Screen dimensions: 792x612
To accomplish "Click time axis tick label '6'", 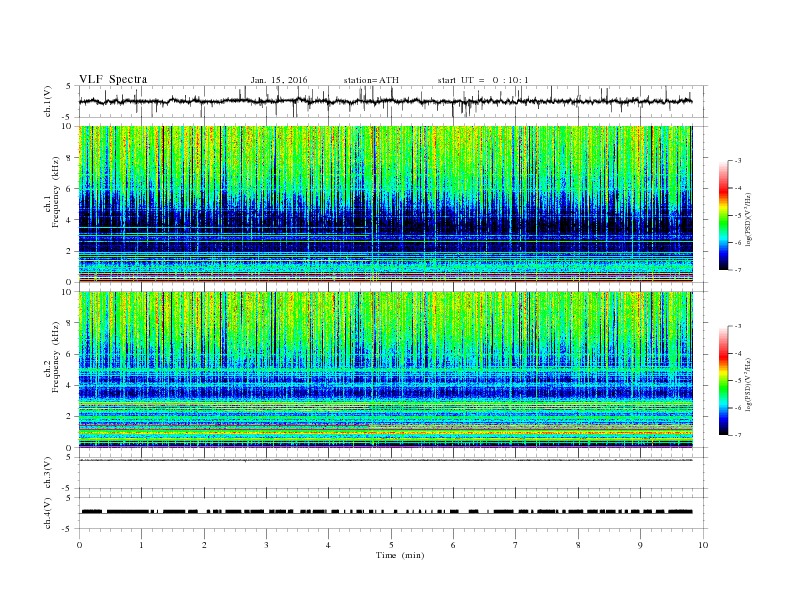I will 453,545.
